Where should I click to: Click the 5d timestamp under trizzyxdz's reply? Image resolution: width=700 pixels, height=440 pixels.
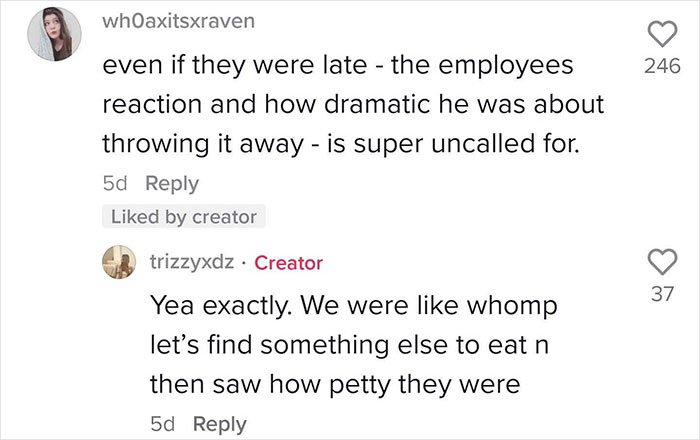tap(162, 424)
